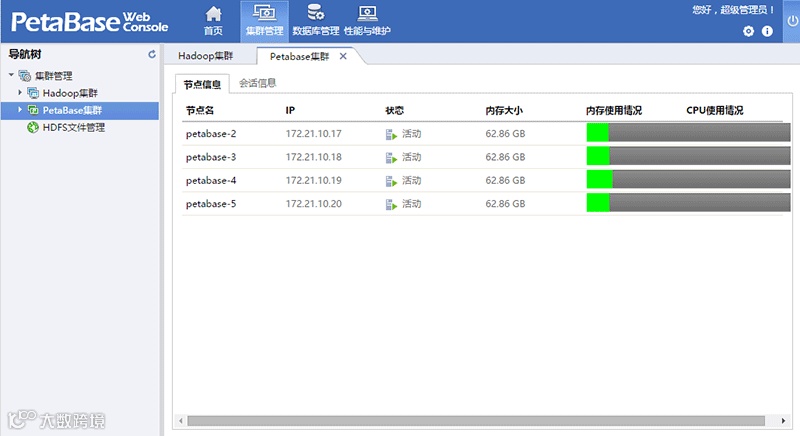Select node name petabase-4
This screenshot has height=436, width=800.
(x=211, y=181)
